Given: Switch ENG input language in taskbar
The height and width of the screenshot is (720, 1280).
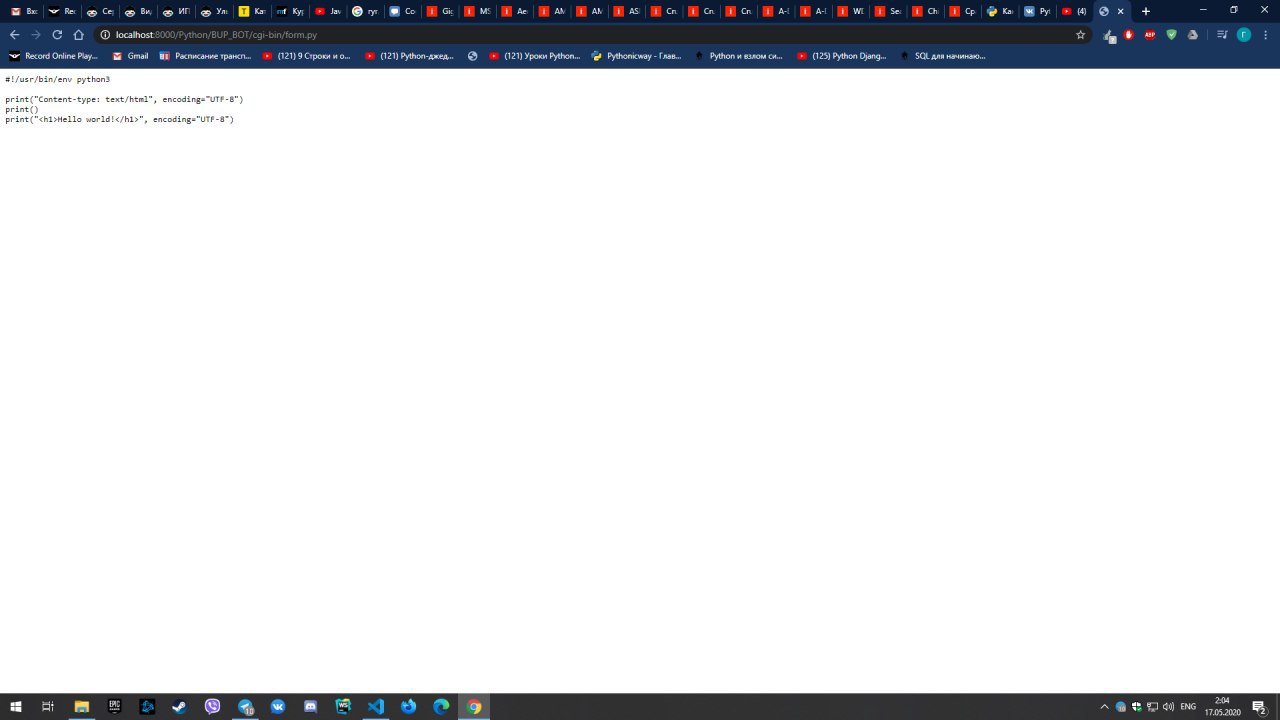Looking at the screenshot, I should coord(1188,707).
